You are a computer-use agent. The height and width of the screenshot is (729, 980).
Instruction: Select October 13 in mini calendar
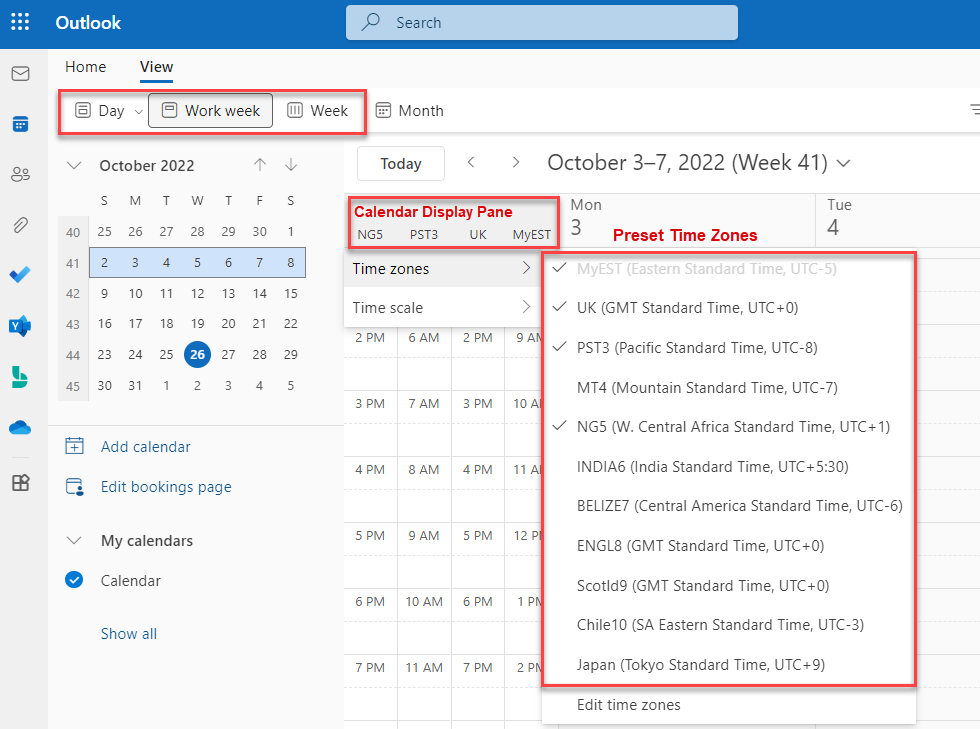[228, 294]
